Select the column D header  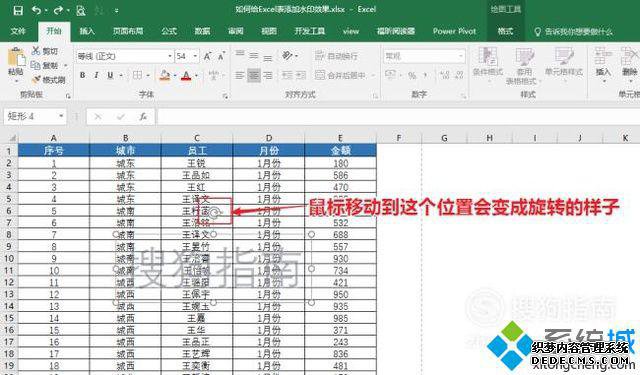(269, 138)
